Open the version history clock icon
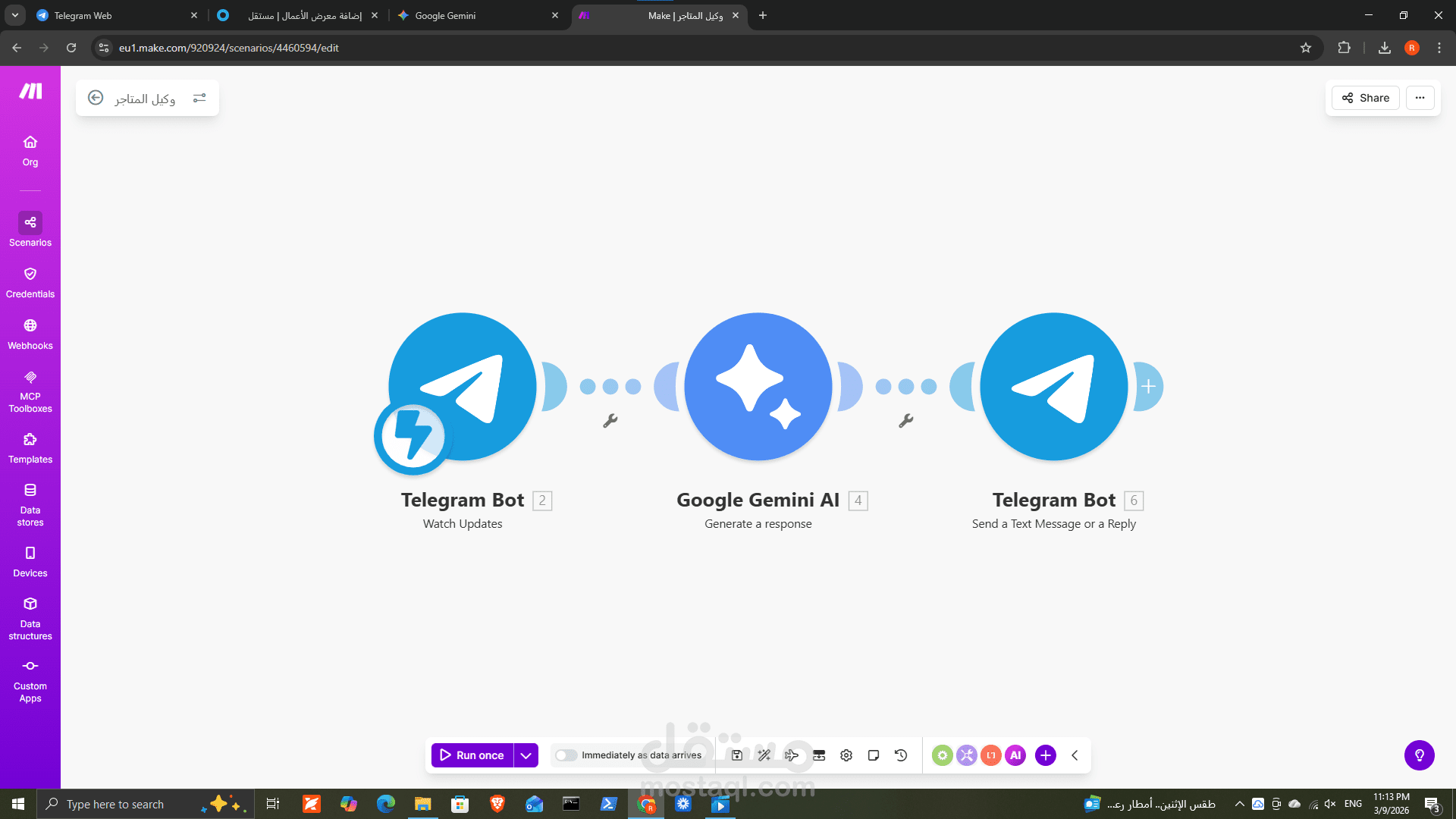 click(901, 755)
